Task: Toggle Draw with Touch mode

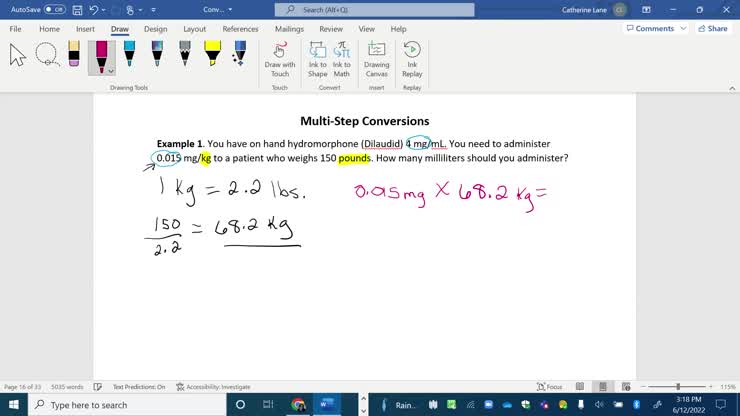Action: coord(280,58)
